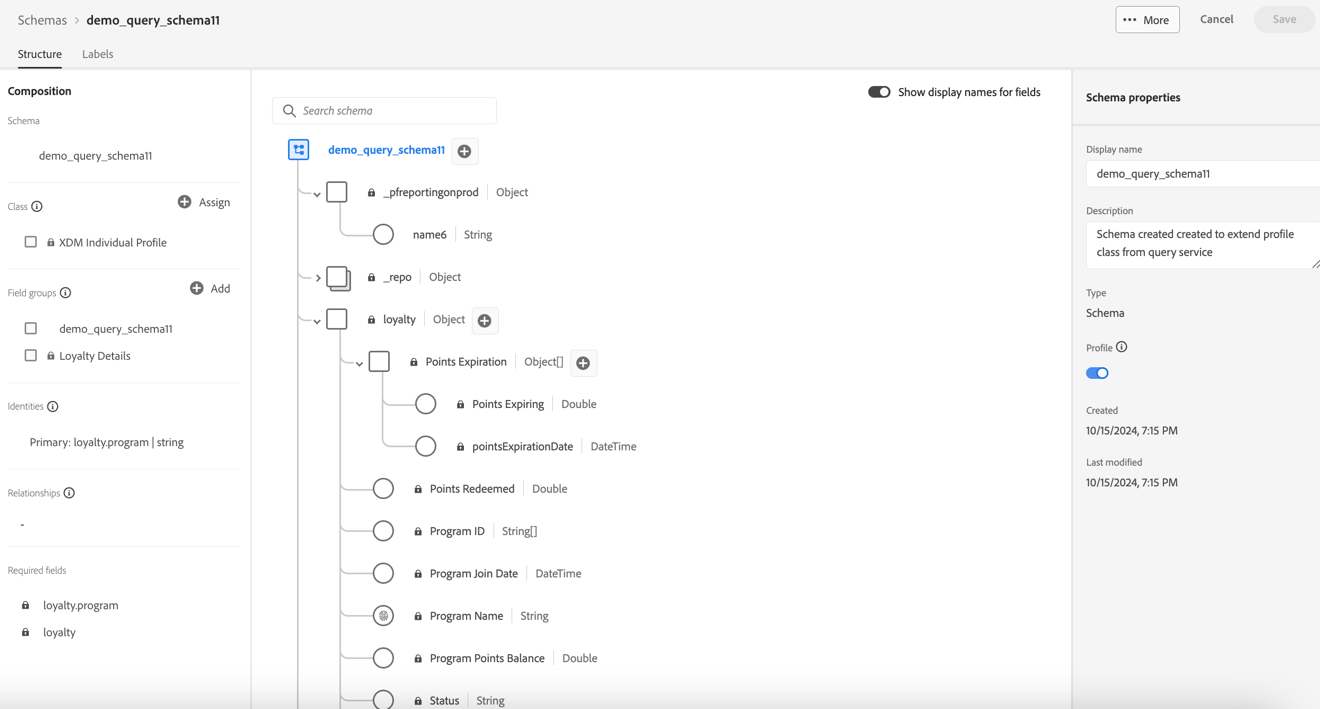The image size is (1320, 709).
Task: Open the Schemas breadcrumb link
Action: tap(41, 19)
